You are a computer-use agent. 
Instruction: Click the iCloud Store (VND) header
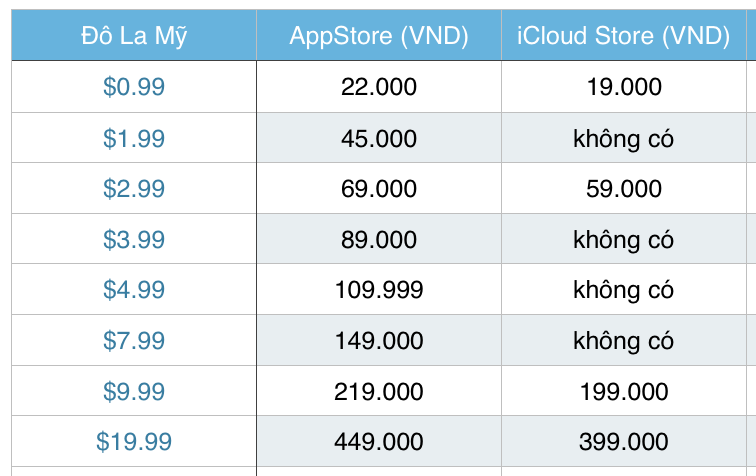click(x=623, y=36)
